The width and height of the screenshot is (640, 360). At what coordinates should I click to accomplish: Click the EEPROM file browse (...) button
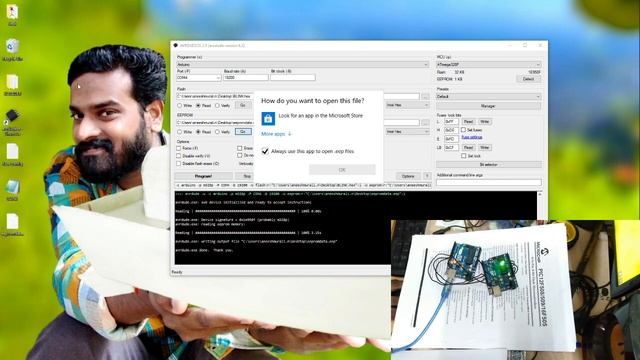coord(425,123)
